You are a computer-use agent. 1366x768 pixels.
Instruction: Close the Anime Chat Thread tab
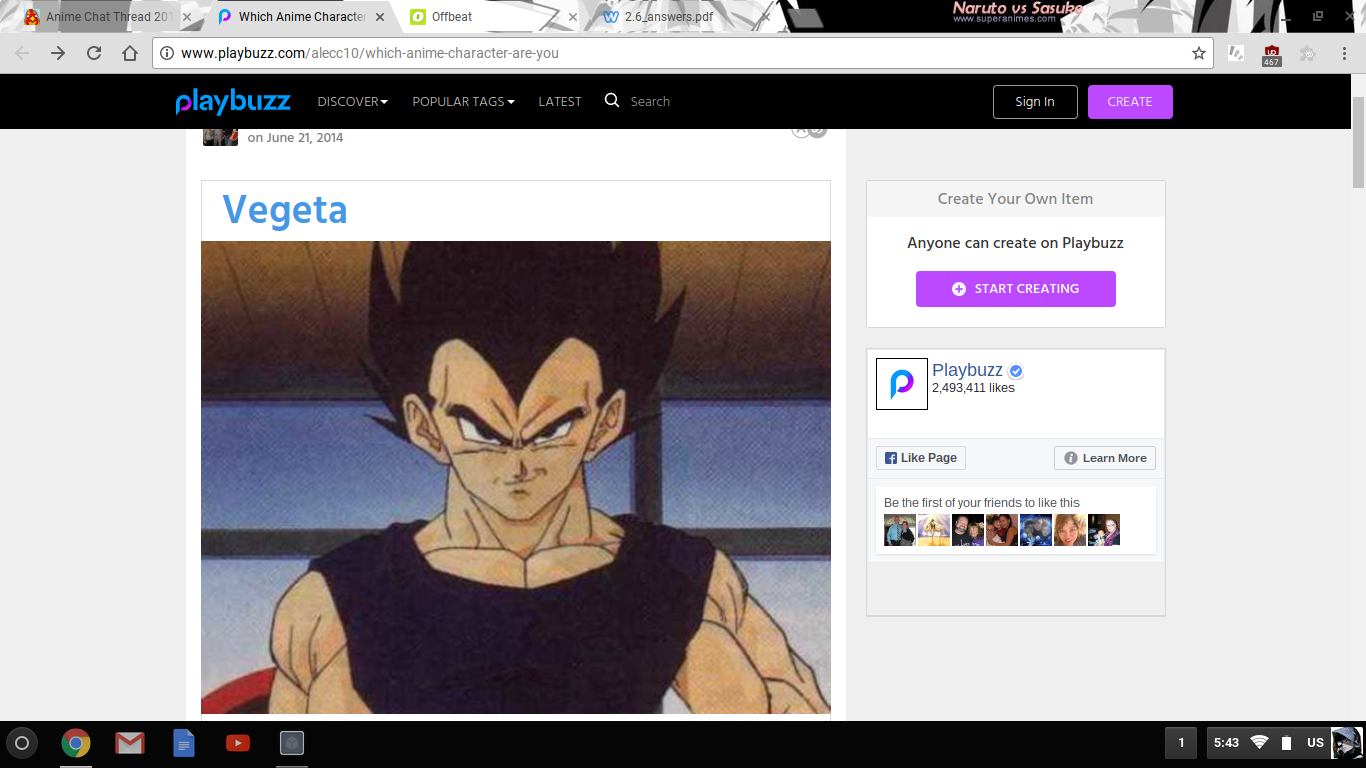point(187,17)
